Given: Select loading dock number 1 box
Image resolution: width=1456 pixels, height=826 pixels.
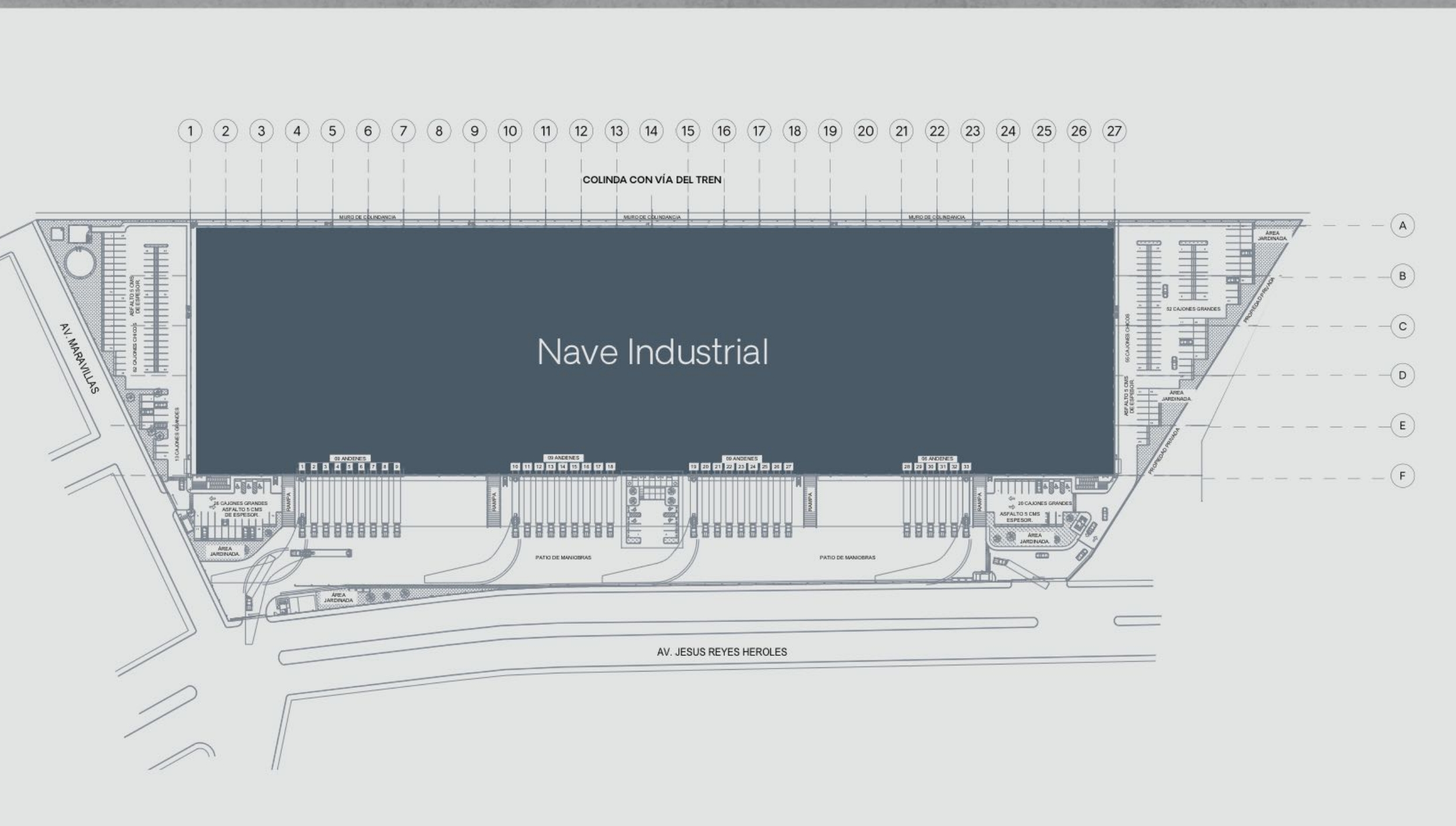Looking at the screenshot, I should pyautogui.click(x=302, y=467).
